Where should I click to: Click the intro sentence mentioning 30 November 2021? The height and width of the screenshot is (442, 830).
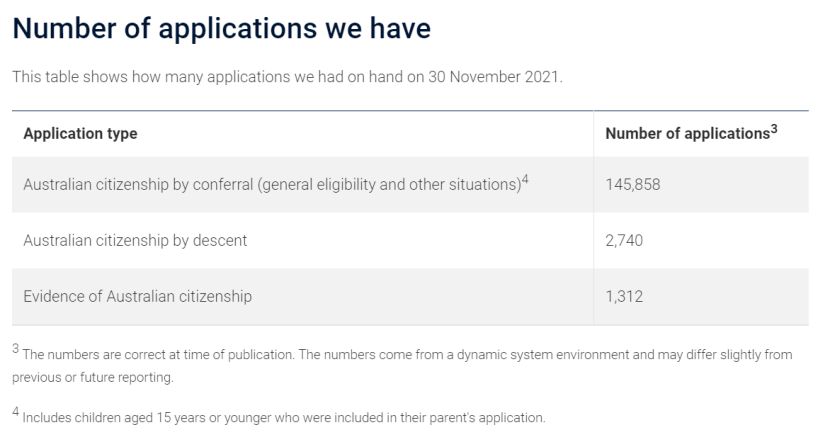tap(287, 77)
